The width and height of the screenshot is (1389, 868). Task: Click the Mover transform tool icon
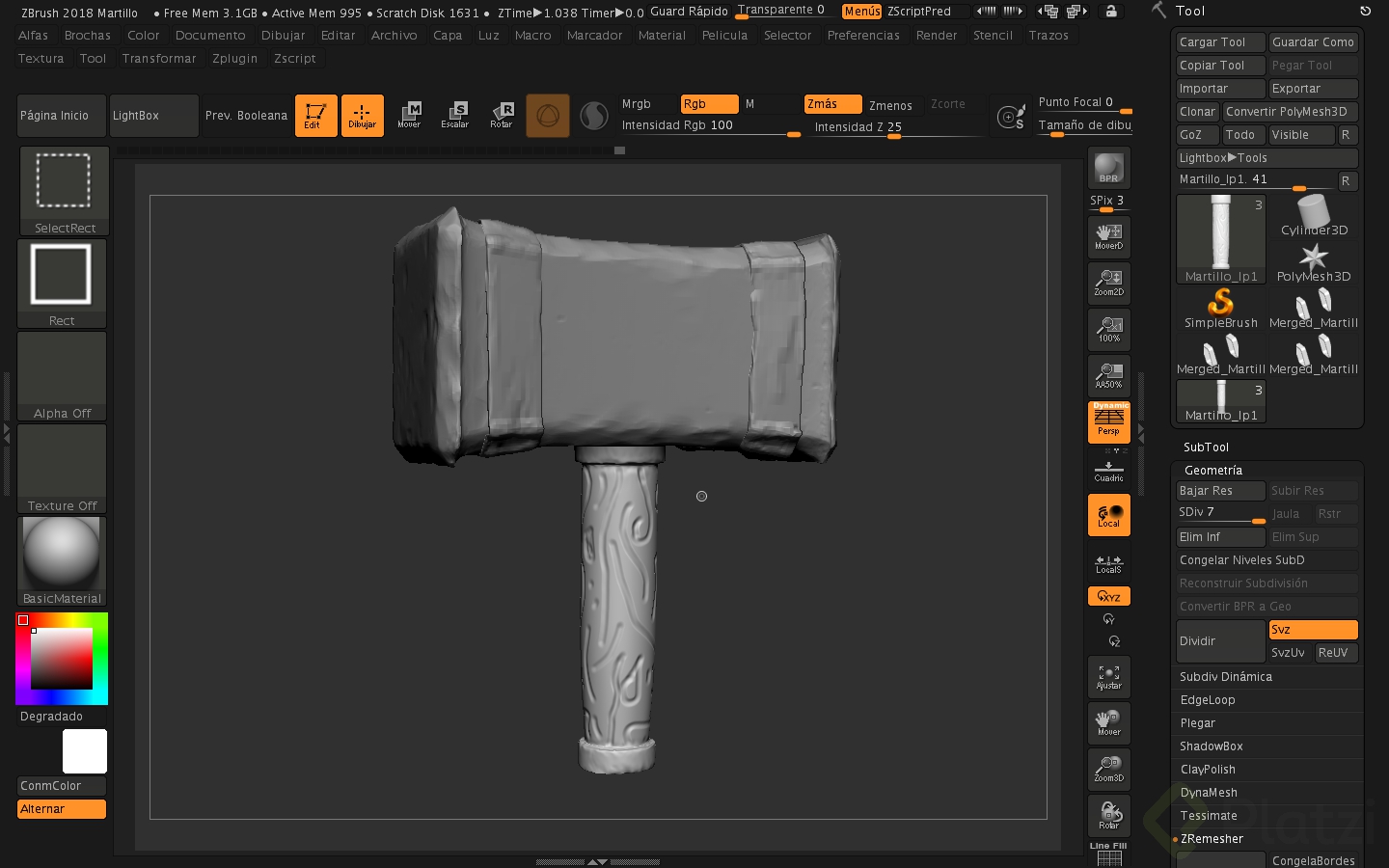(409, 115)
